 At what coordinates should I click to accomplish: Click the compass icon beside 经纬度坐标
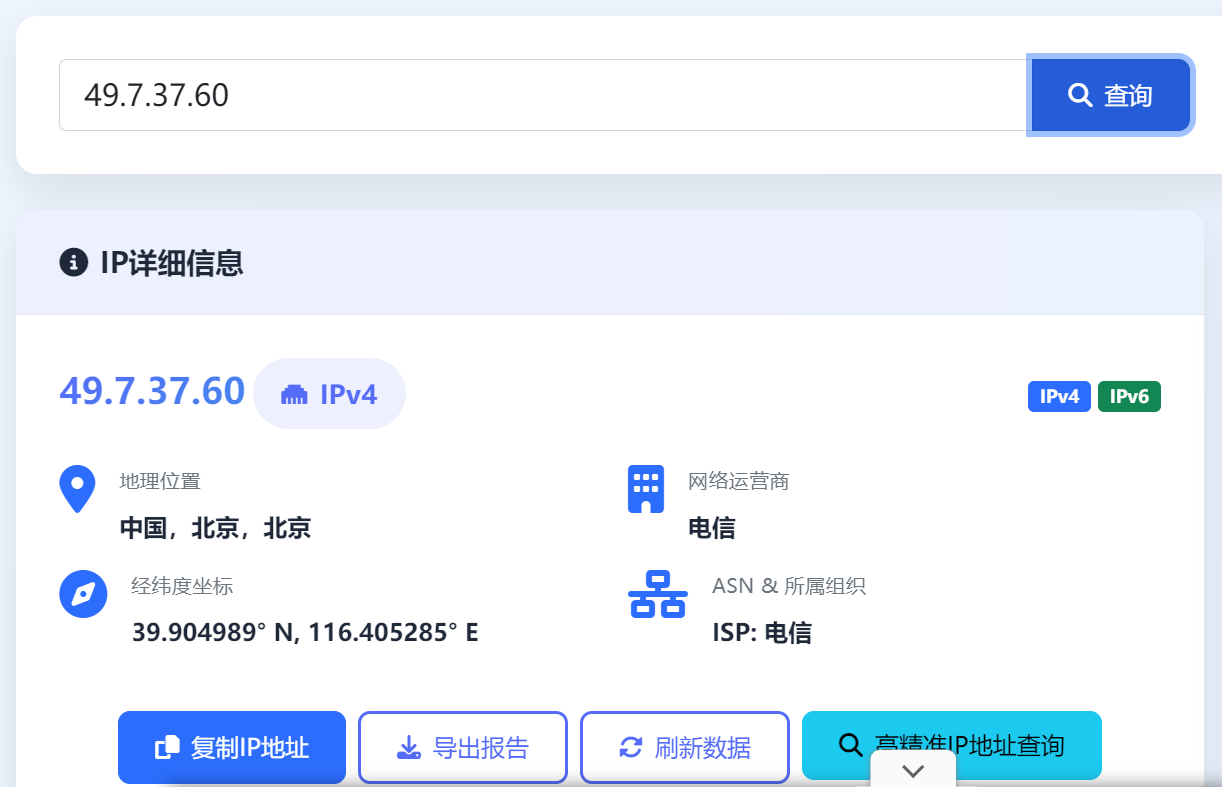tap(83, 593)
